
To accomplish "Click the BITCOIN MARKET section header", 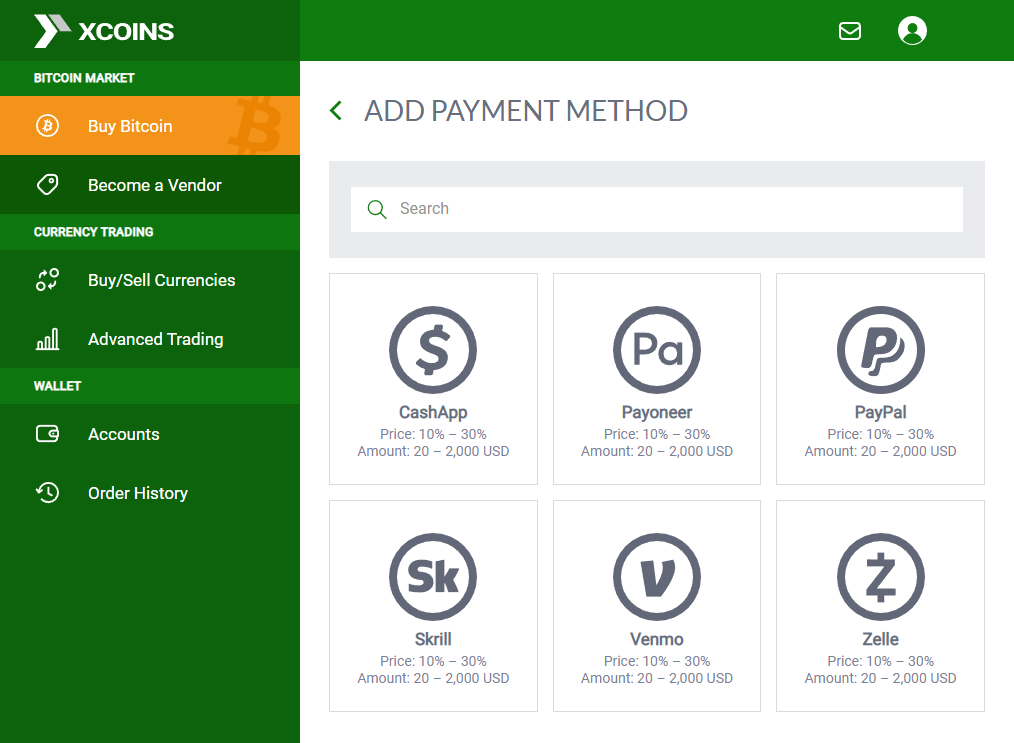I will [x=84, y=78].
